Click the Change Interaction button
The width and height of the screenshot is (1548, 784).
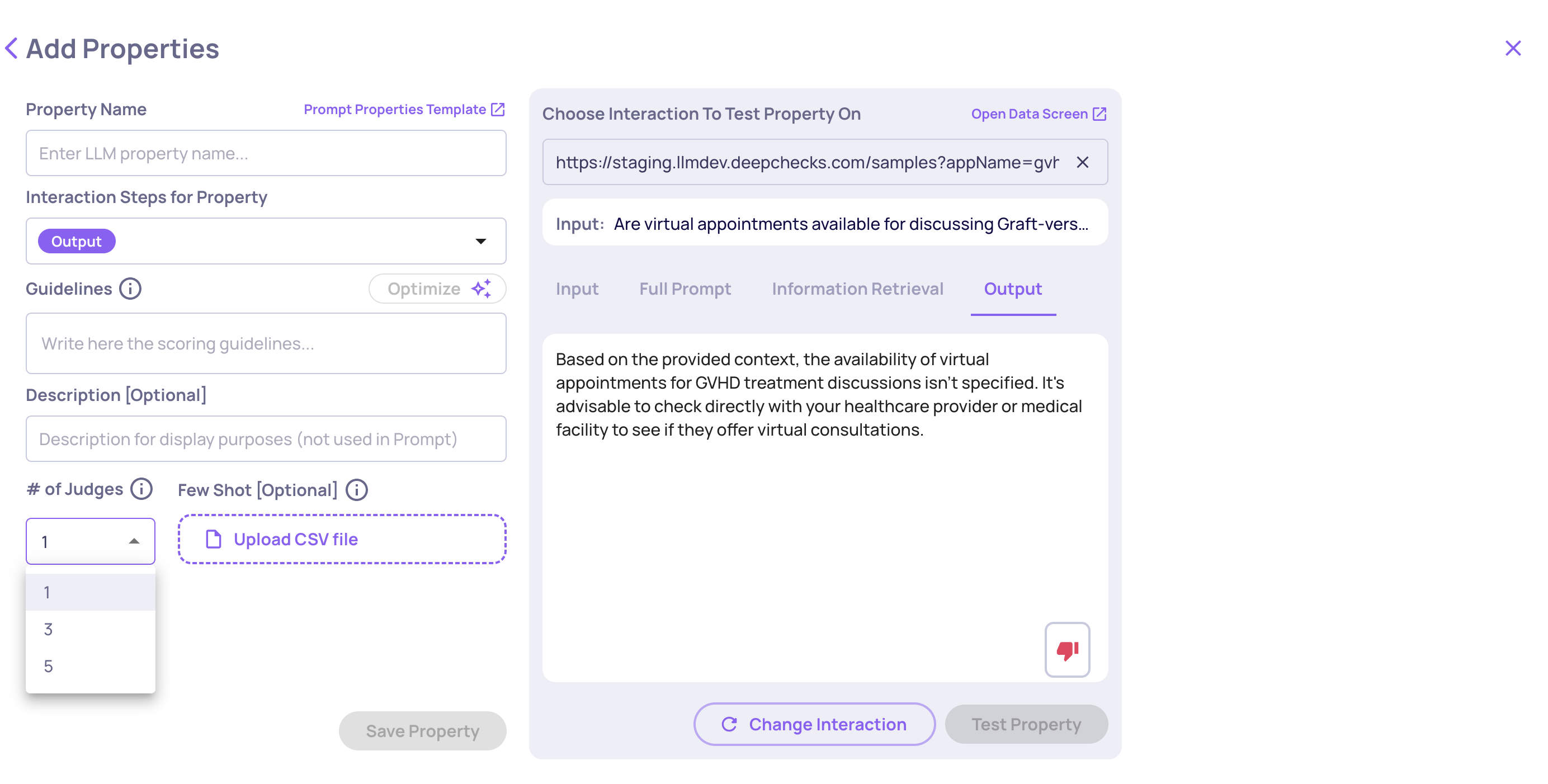click(x=814, y=725)
